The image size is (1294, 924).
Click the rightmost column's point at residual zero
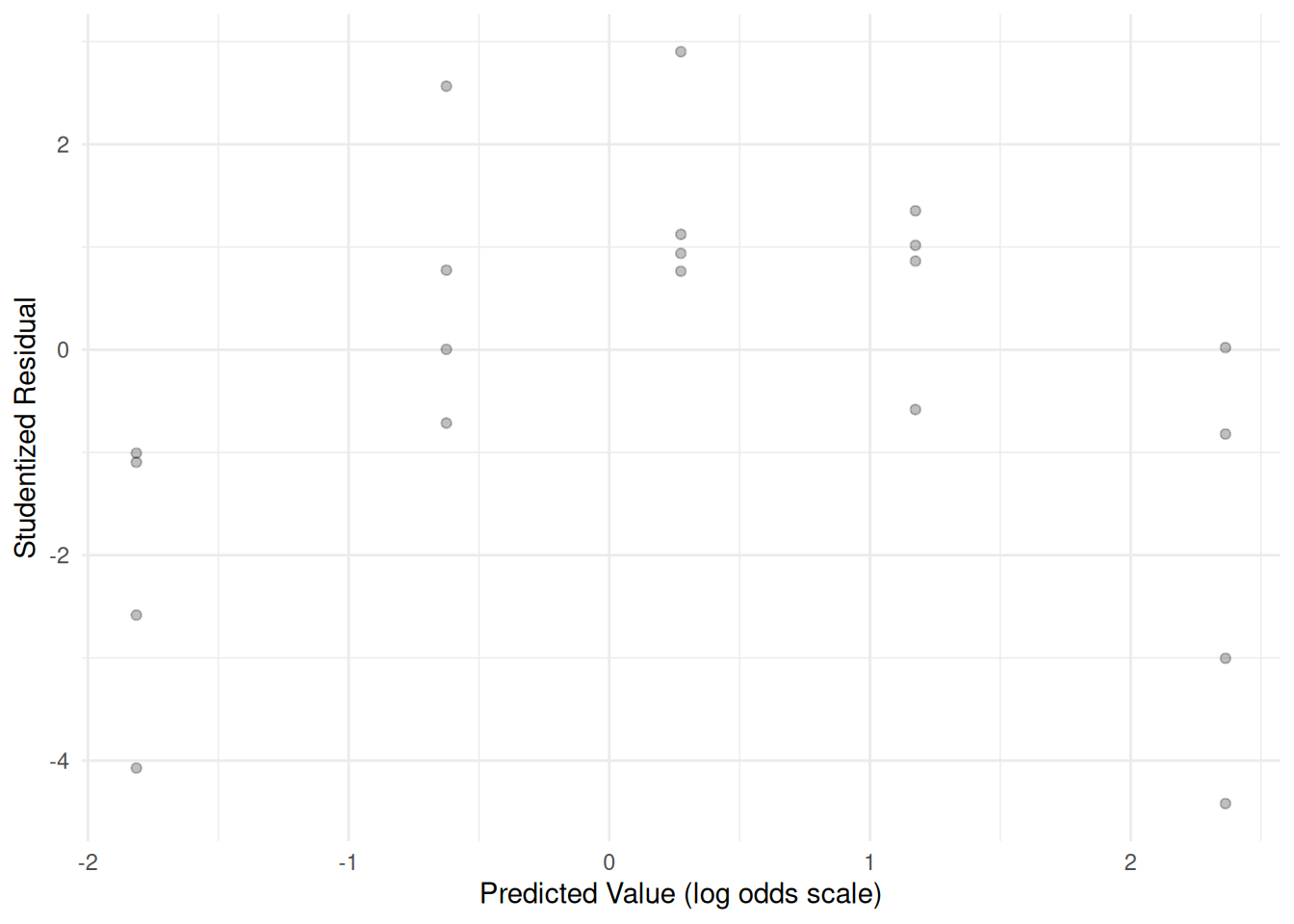pos(1225,347)
